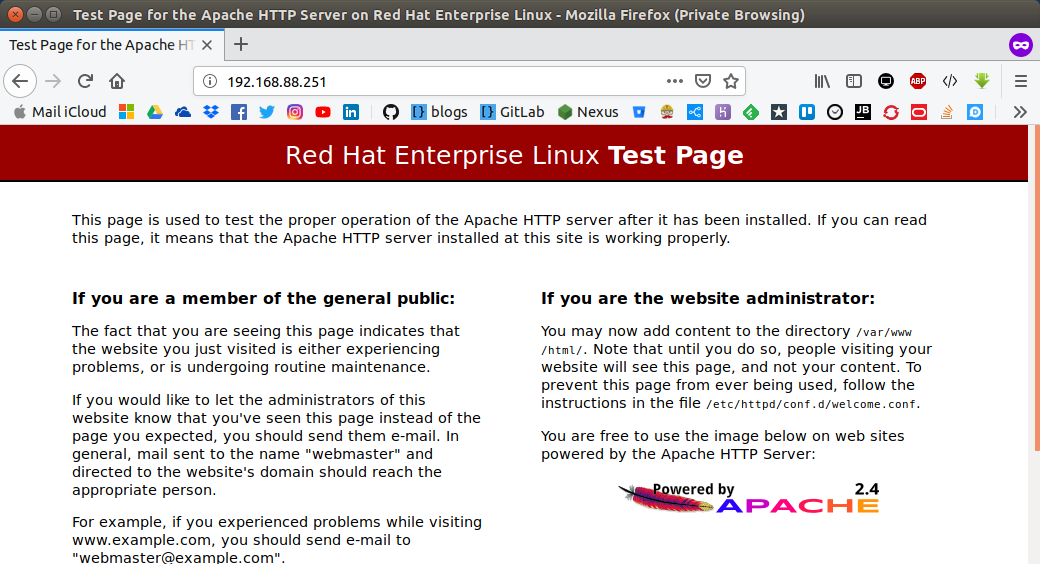
Task: Open the Adblock Plus extension icon
Action: coord(918,81)
